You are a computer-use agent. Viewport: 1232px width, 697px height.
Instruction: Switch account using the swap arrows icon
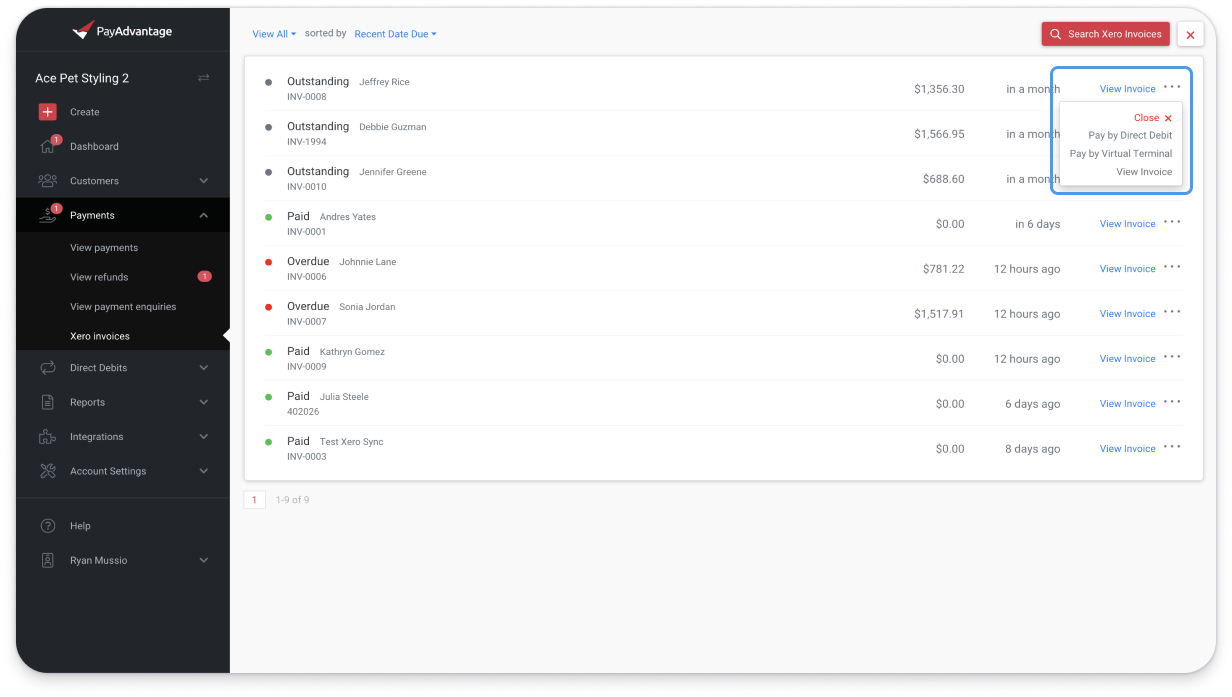tap(204, 78)
